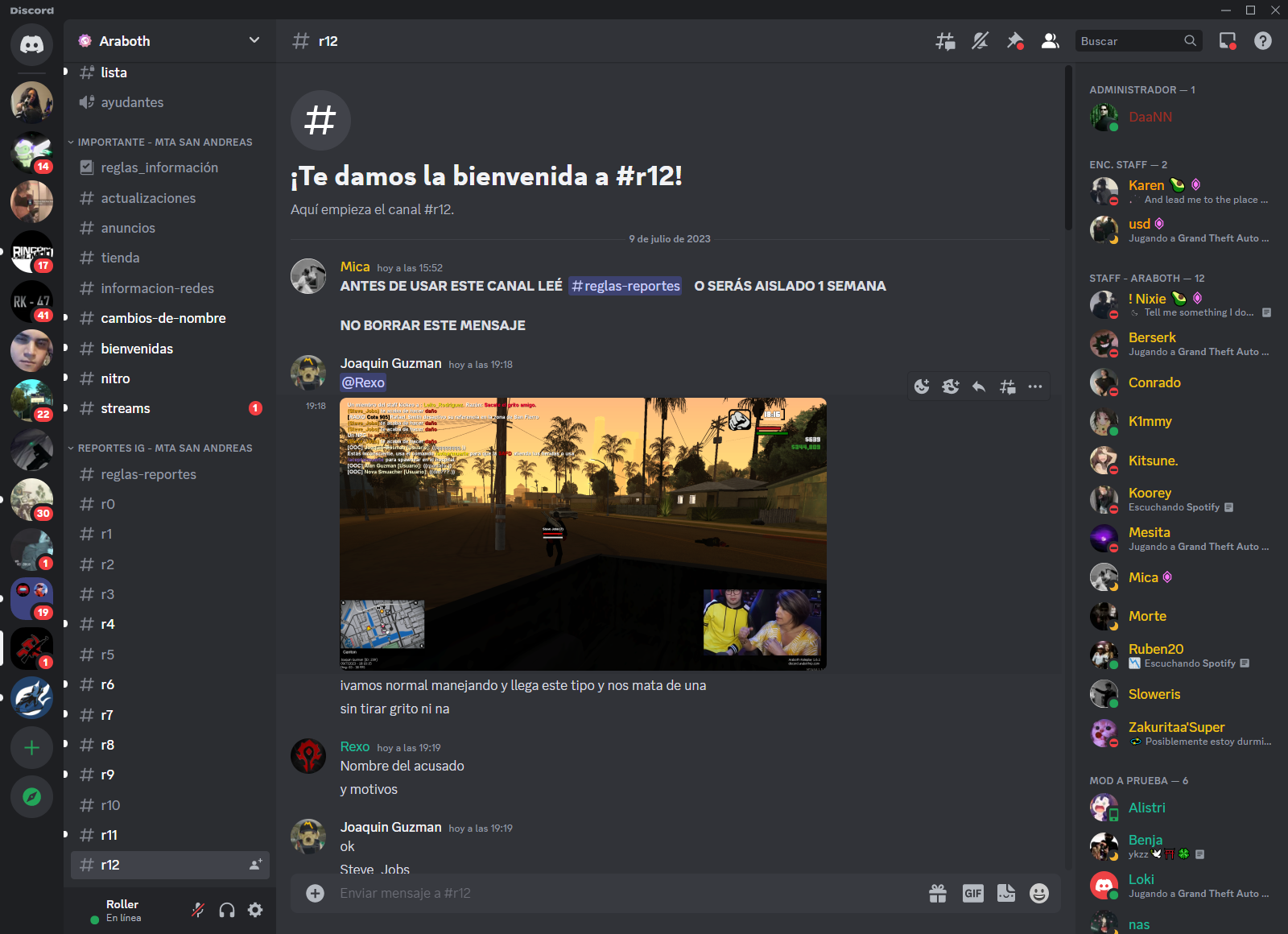The width and height of the screenshot is (1288, 934).
Task: Add a server with plus button
Action: (x=31, y=748)
